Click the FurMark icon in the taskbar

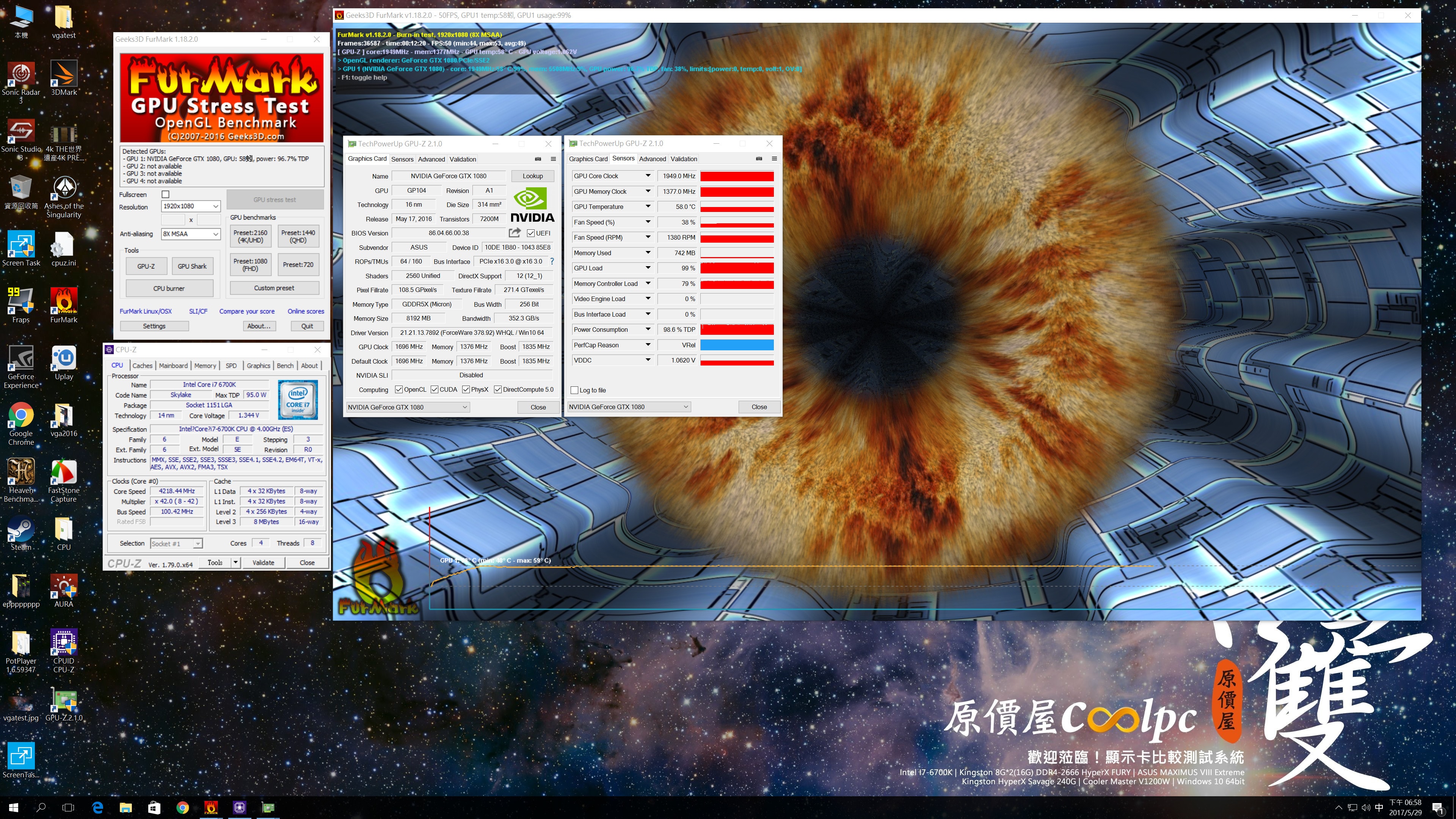(x=211, y=807)
